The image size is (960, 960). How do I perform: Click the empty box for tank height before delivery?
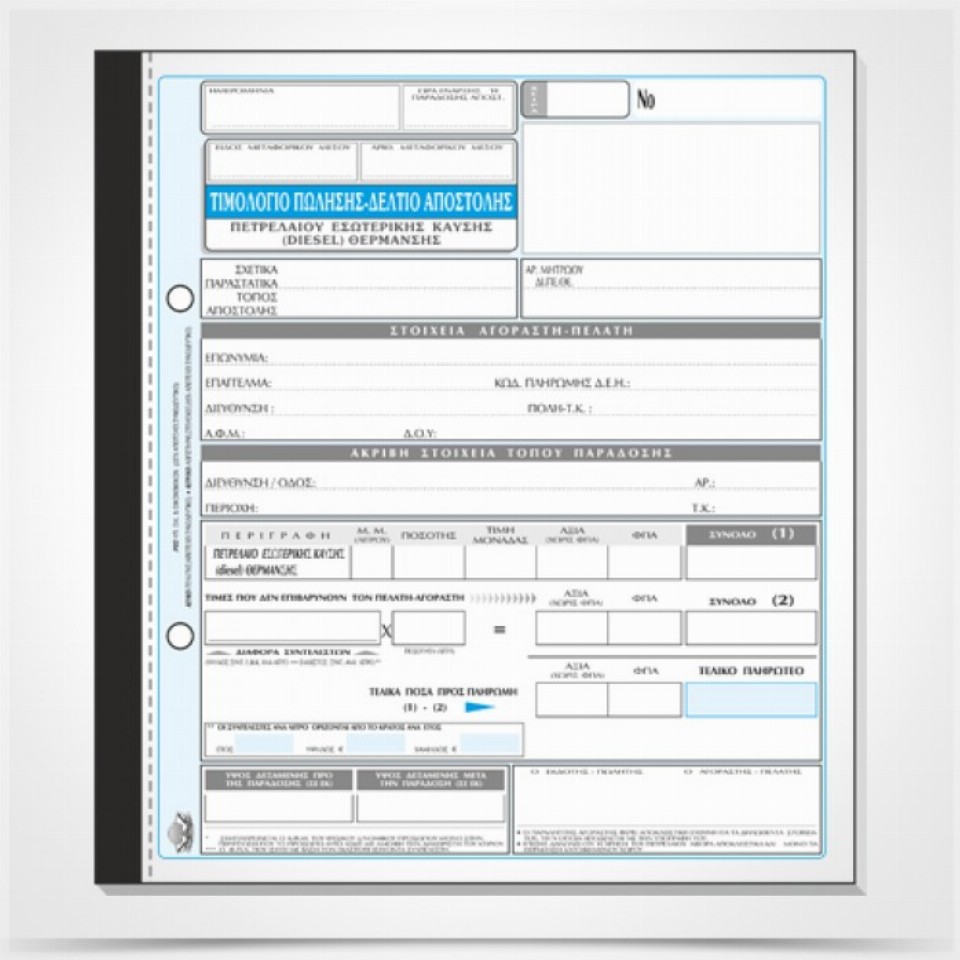coord(279,808)
